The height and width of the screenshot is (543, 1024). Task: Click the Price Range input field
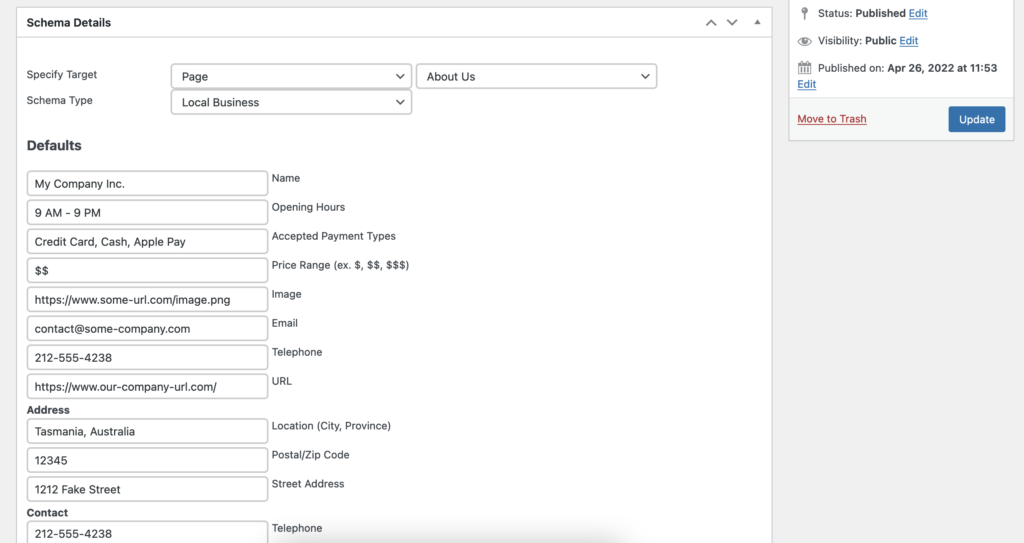click(147, 271)
